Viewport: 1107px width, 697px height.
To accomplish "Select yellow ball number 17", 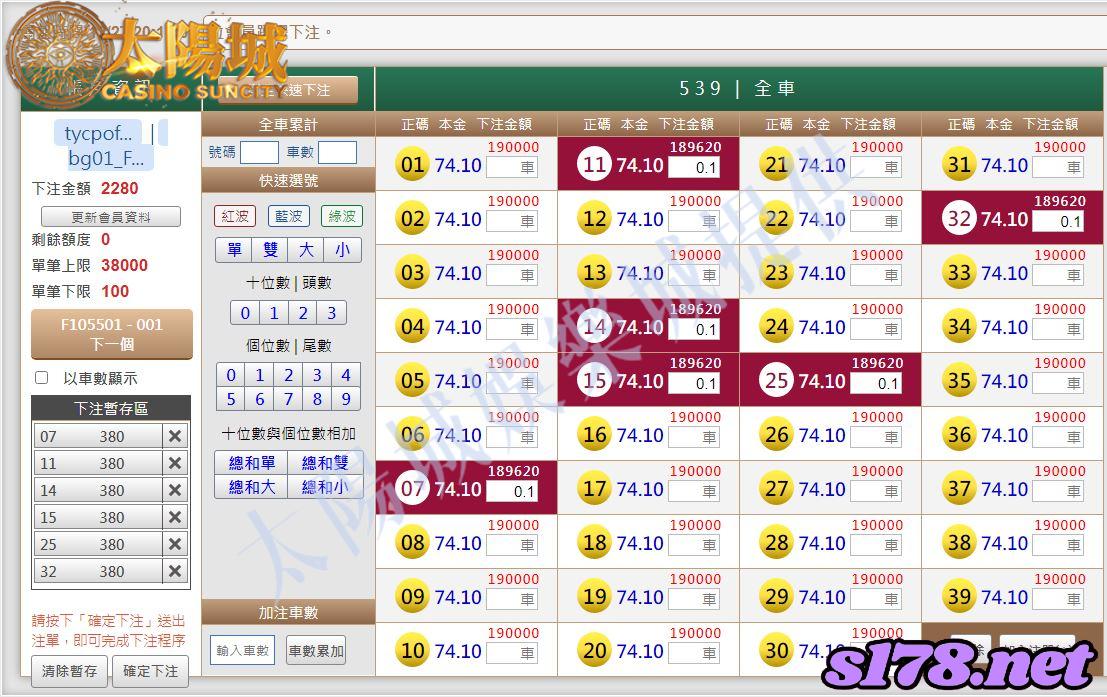I will (594, 489).
